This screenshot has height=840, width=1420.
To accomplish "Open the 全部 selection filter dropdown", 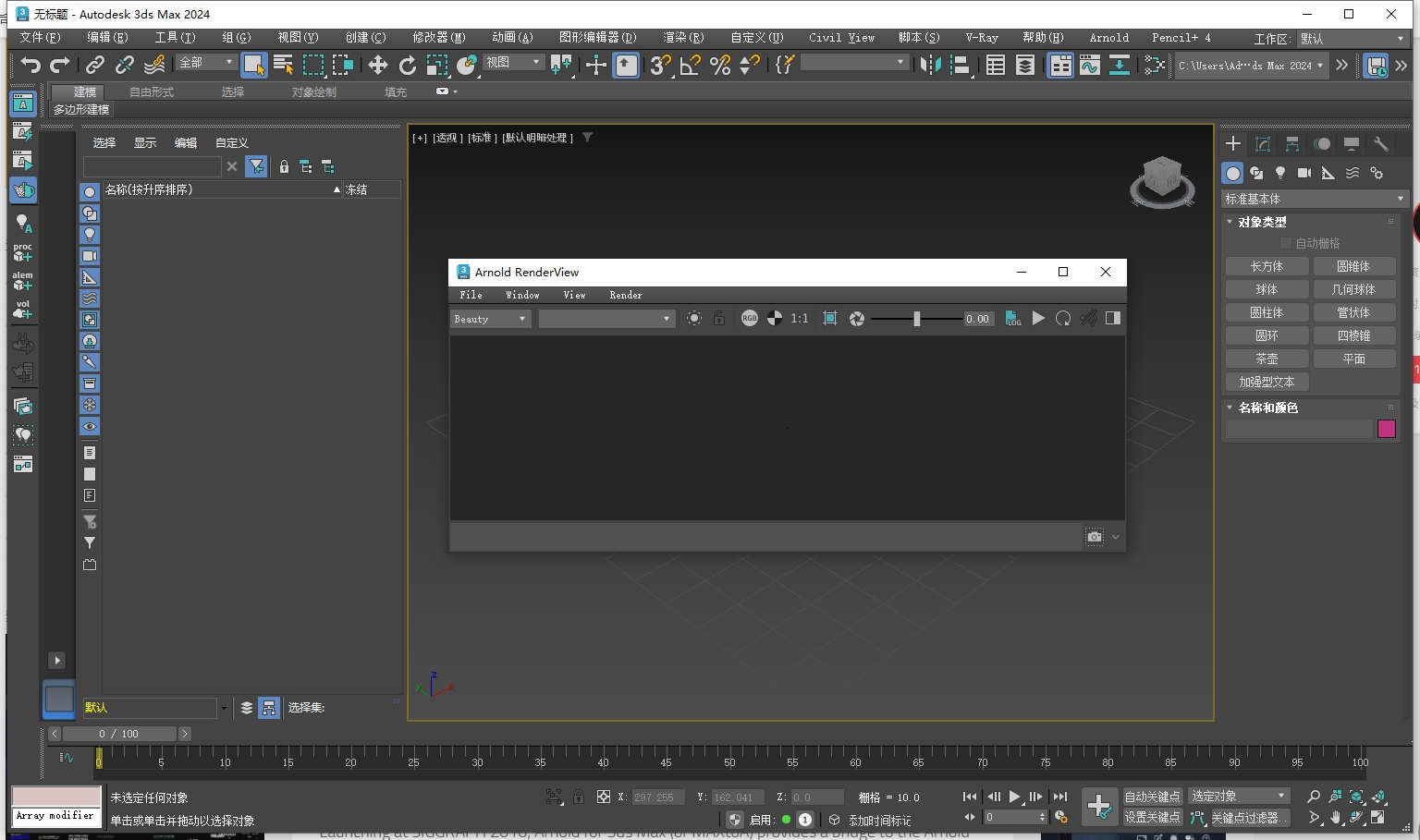I will pos(206,62).
